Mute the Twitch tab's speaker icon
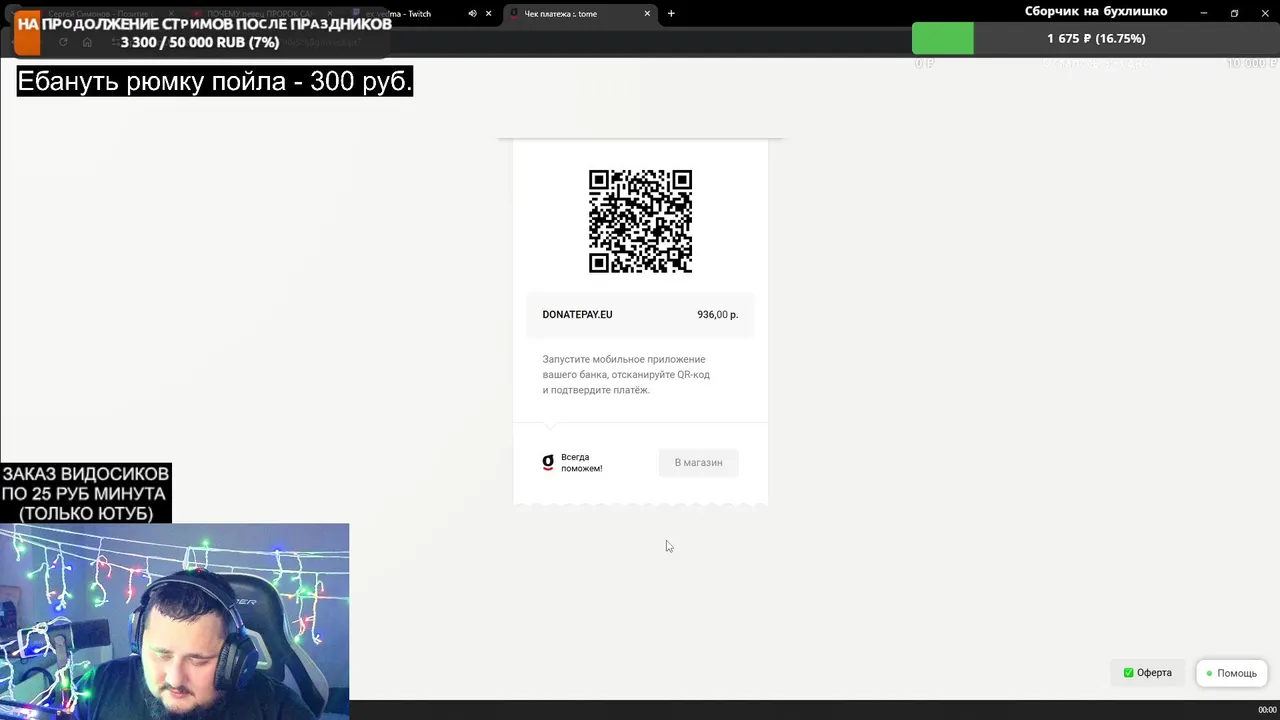 pos(472,14)
